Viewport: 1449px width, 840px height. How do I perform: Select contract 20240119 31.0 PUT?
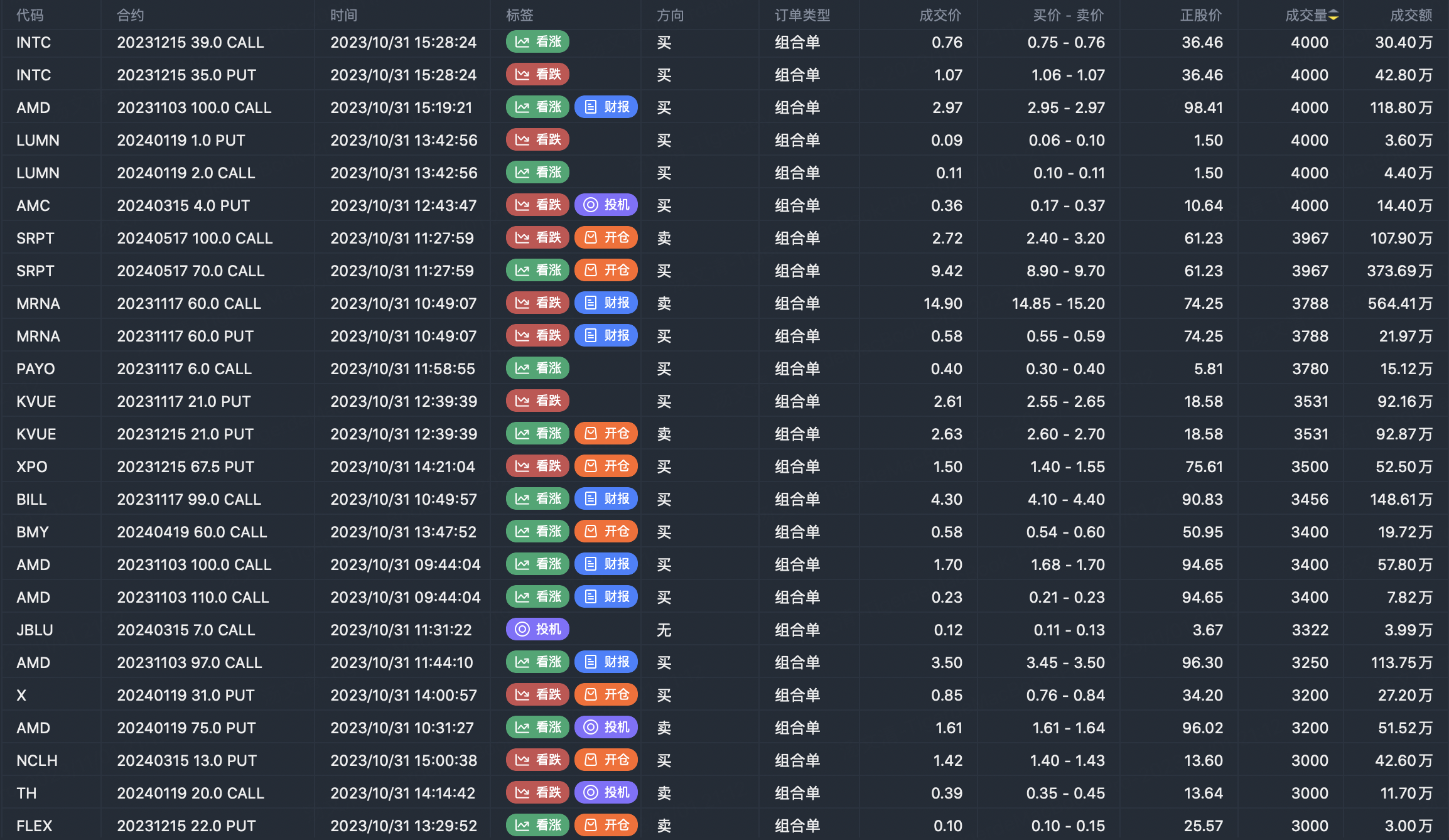click(186, 695)
